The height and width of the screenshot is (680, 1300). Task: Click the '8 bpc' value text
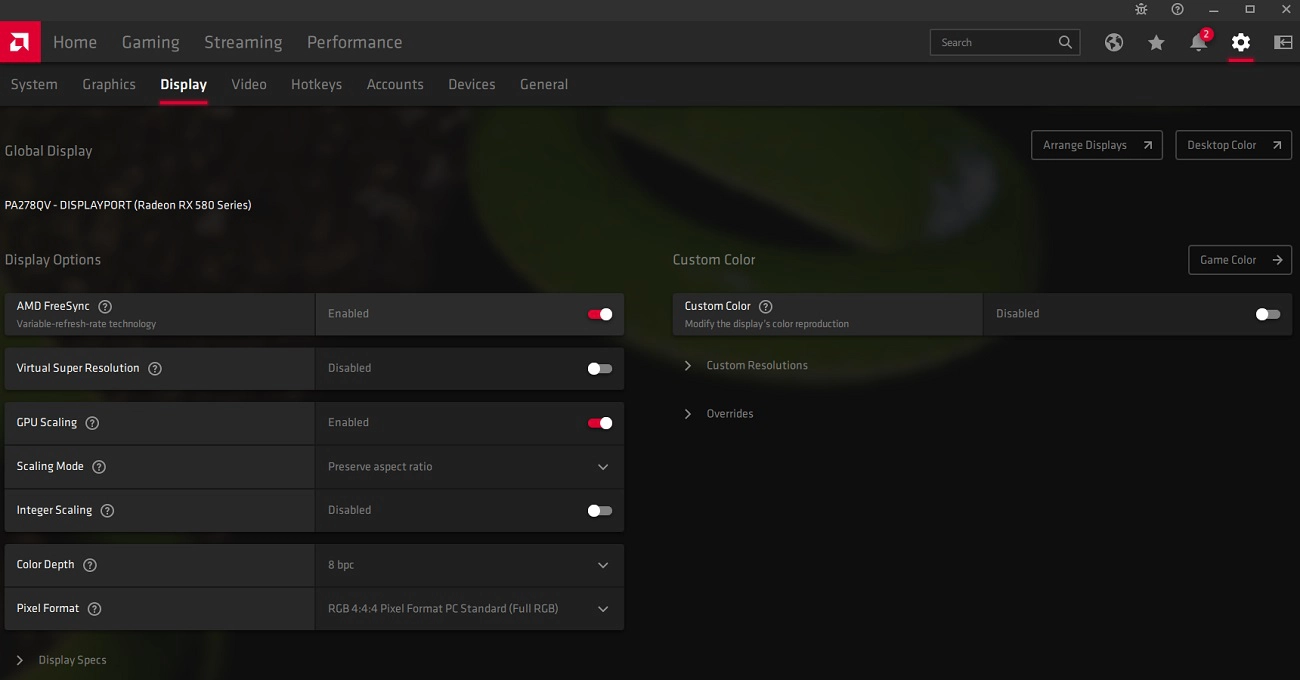pyautogui.click(x=341, y=565)
